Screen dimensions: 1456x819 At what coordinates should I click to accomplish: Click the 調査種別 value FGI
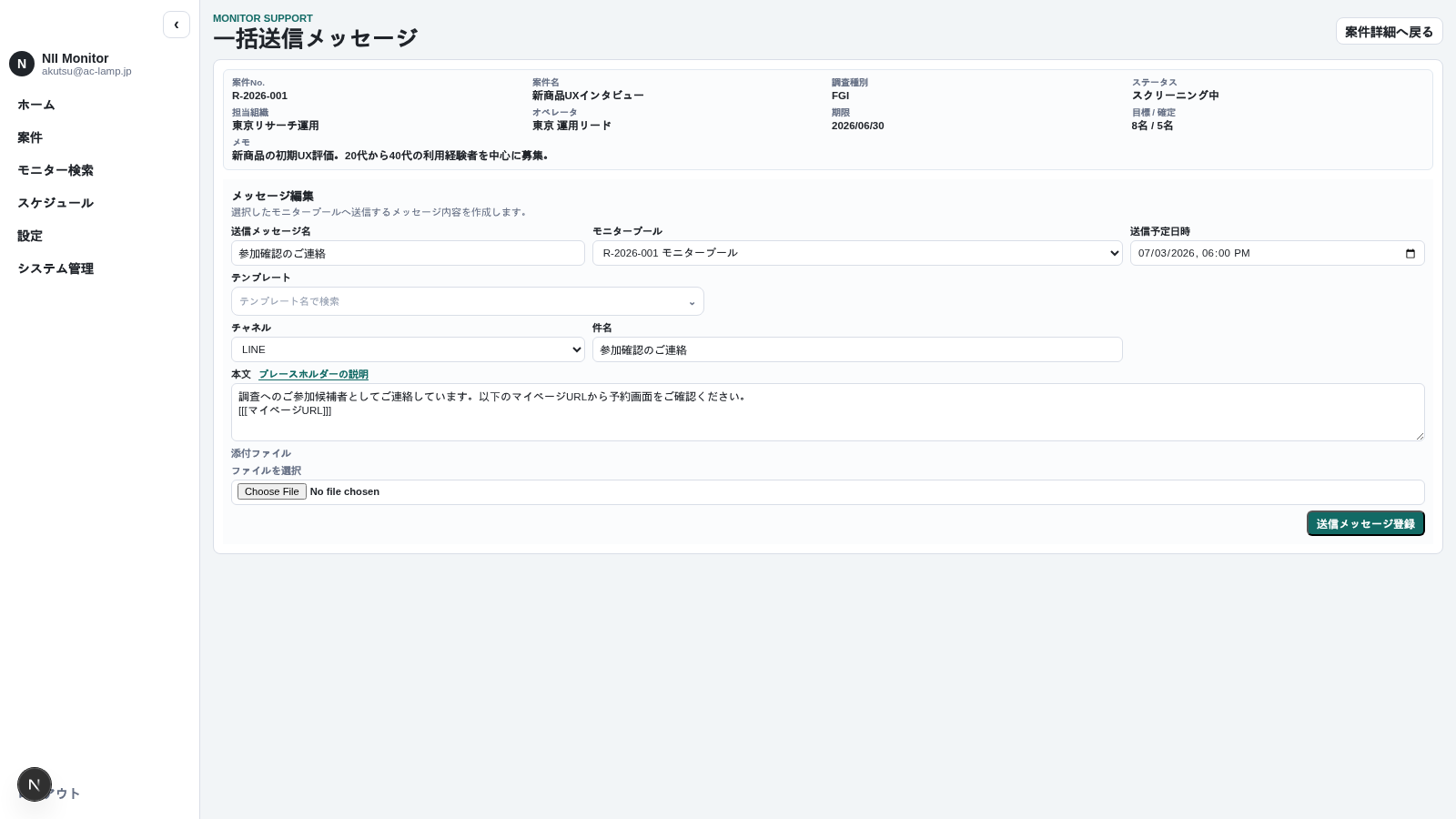[840, 96]
